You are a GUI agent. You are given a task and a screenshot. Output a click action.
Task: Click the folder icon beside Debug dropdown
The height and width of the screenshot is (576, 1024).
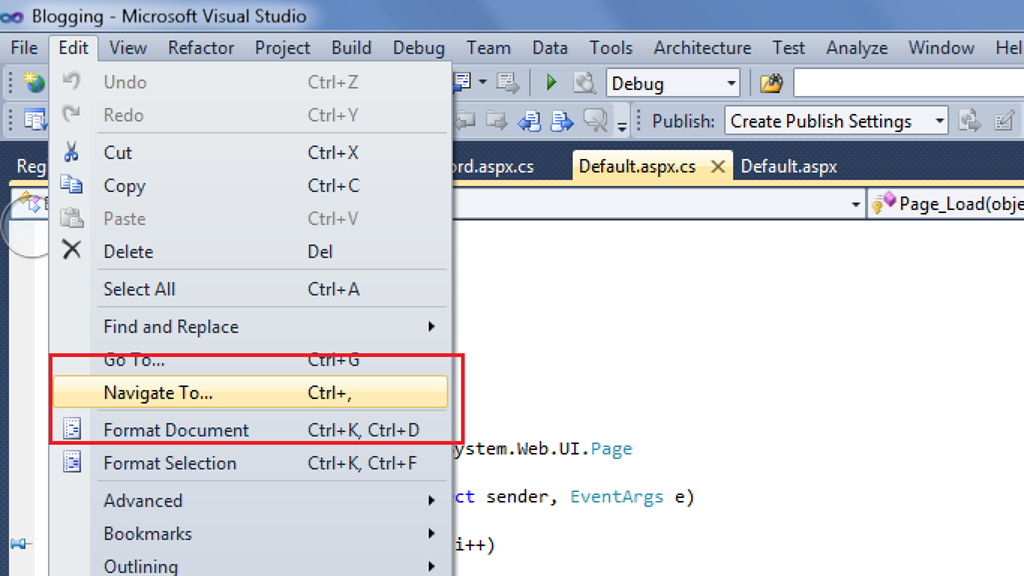point(771,83)
